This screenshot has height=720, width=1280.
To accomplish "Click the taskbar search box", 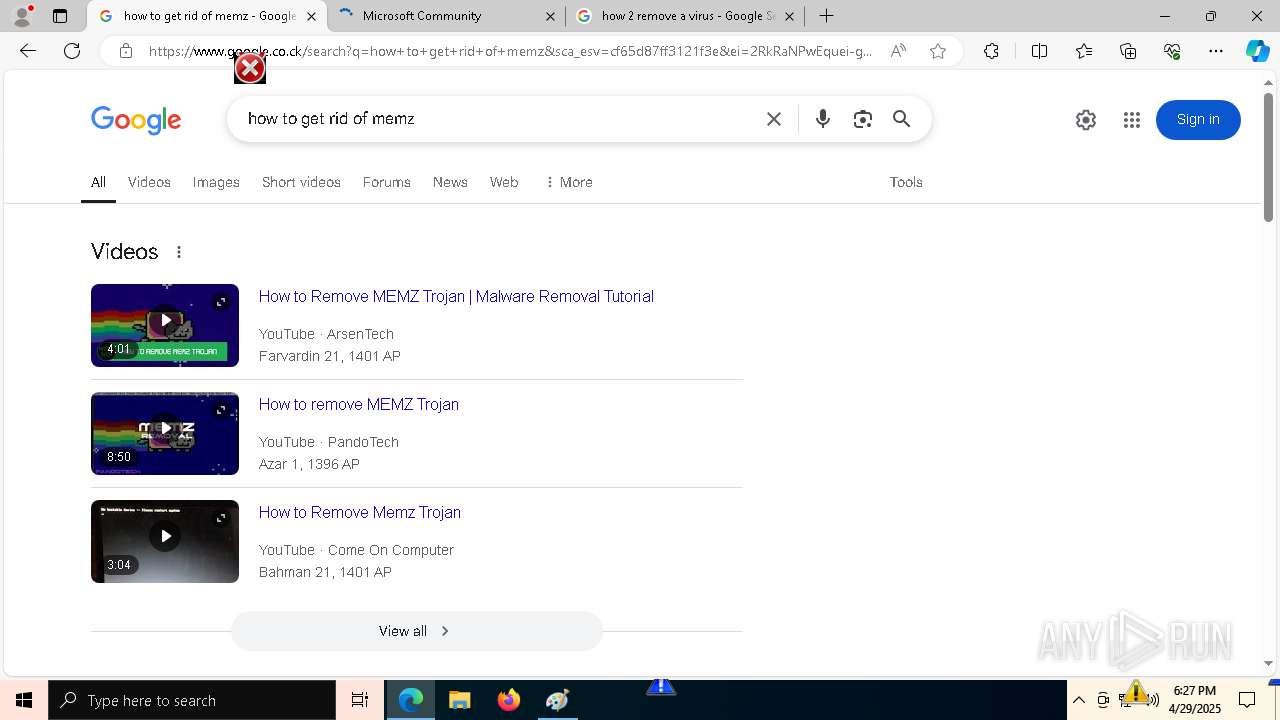I will 192,700.
